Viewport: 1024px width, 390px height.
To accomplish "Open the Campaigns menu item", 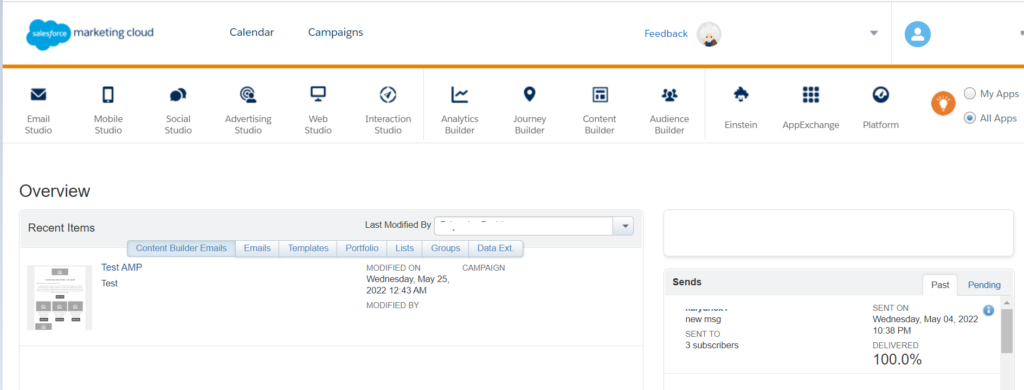I will click(336, 32).
